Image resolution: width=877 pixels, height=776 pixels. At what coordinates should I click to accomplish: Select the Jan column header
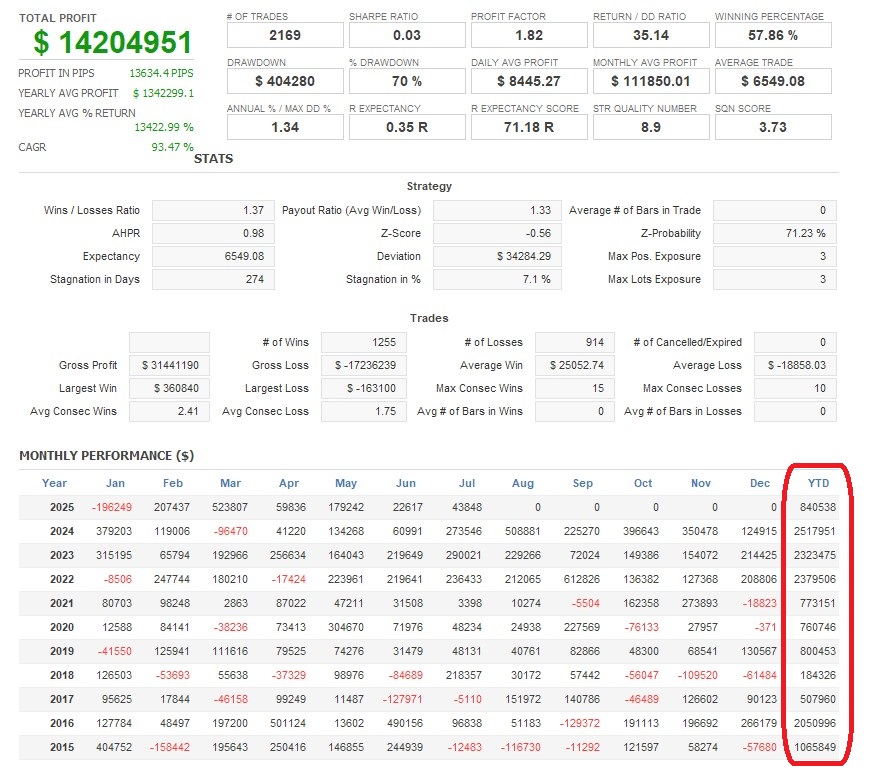(115, 483)
